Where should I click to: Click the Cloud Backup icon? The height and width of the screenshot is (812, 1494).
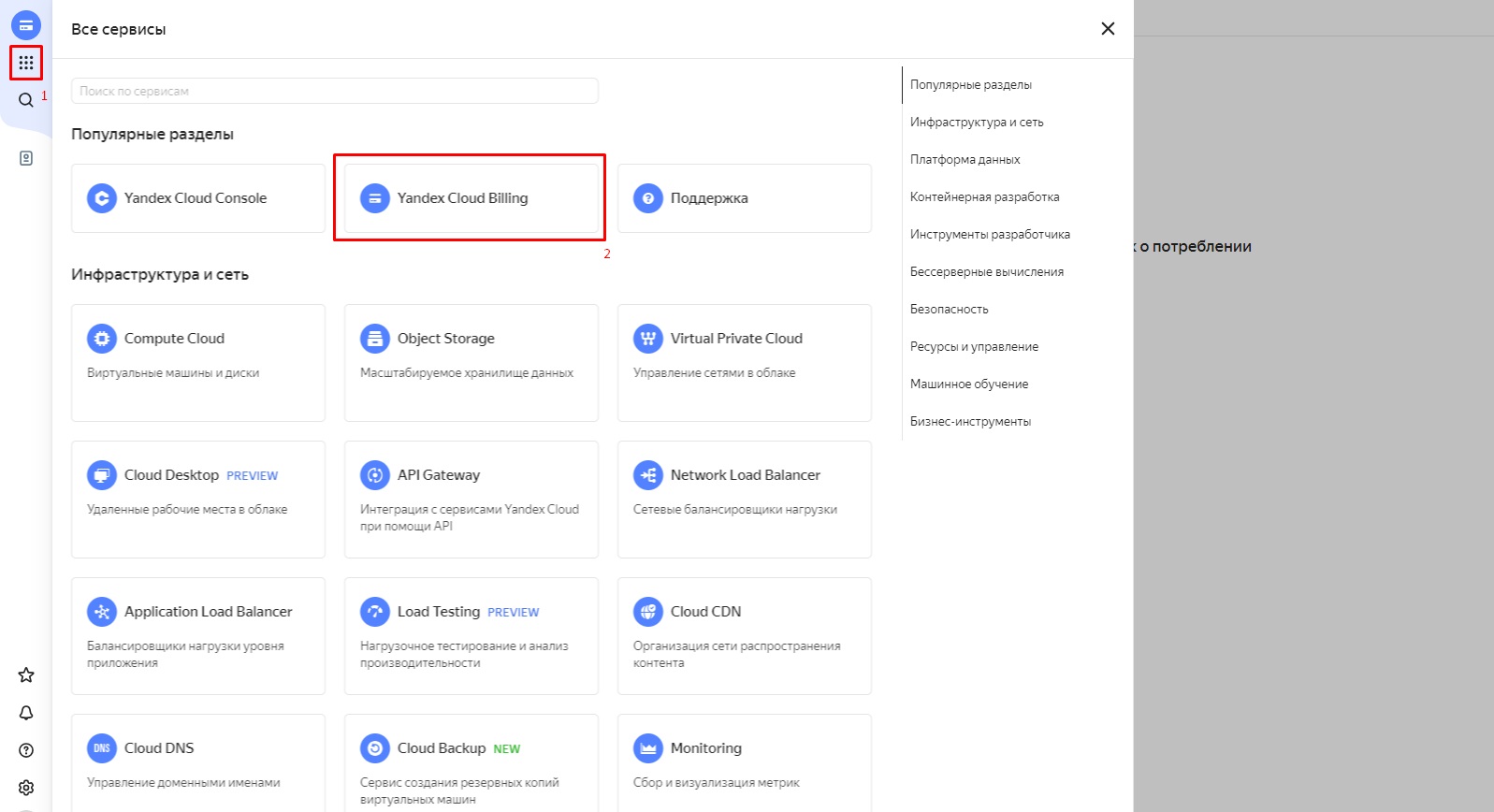pos(375,748)
